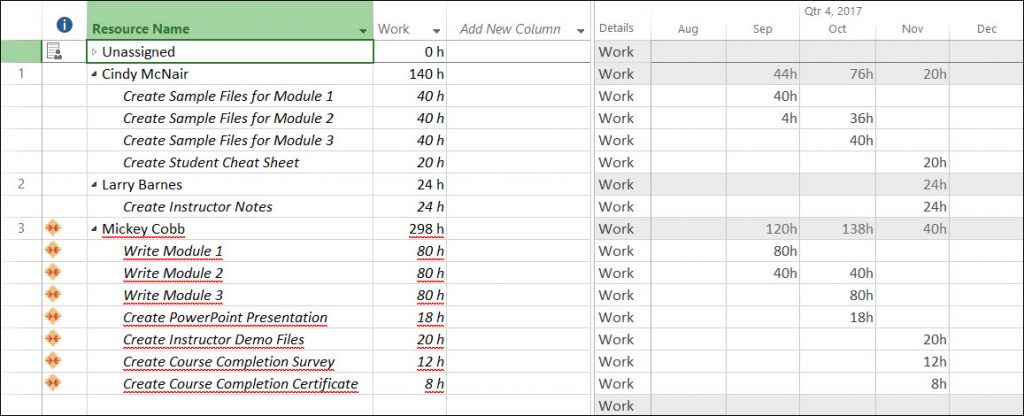Click the Oct timescale column header

837,29
